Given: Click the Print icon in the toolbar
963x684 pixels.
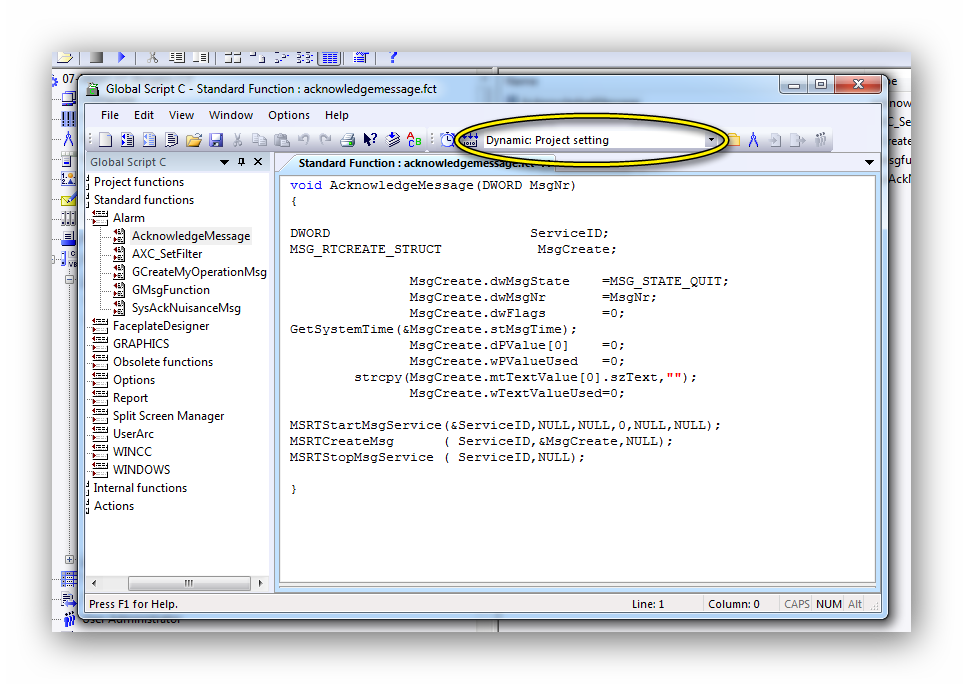Looking at the screenshot, I should click(x=349, y=137).
